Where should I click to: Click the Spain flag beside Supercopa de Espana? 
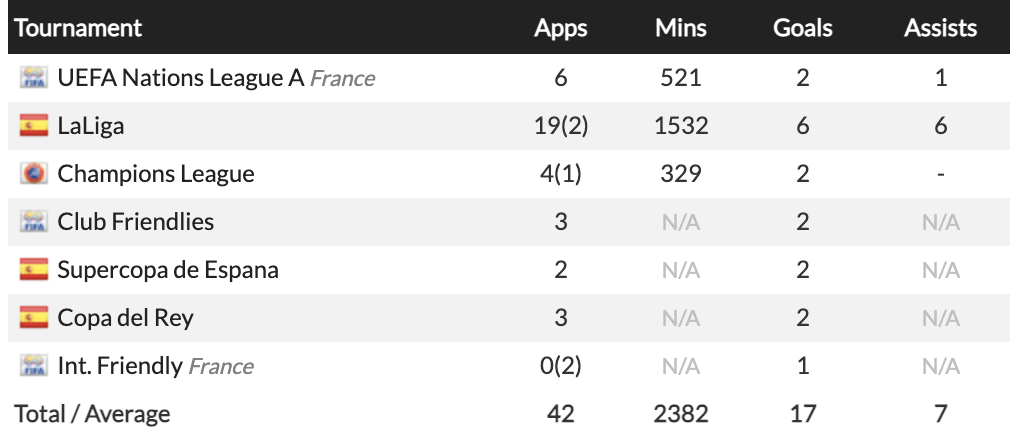pos(34,270)
